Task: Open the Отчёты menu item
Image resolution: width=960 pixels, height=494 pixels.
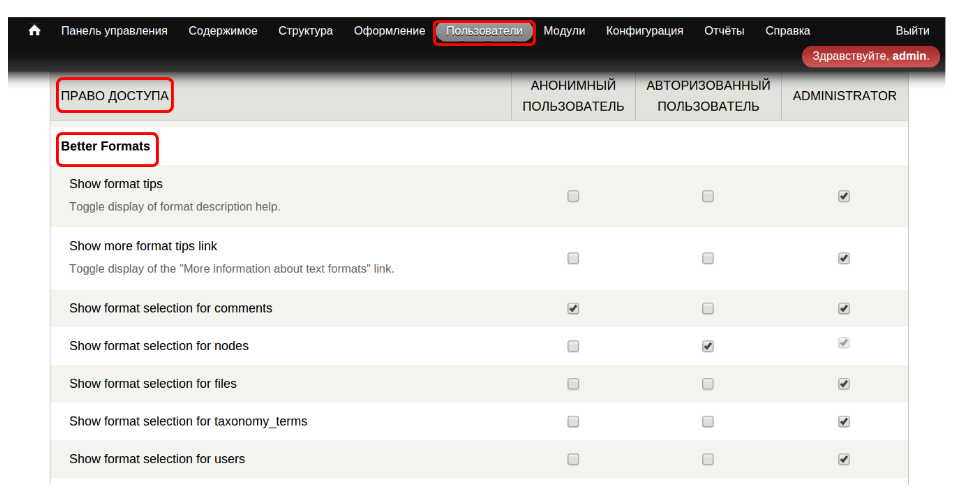Action: pyautogui.click(x=724, y=31)
